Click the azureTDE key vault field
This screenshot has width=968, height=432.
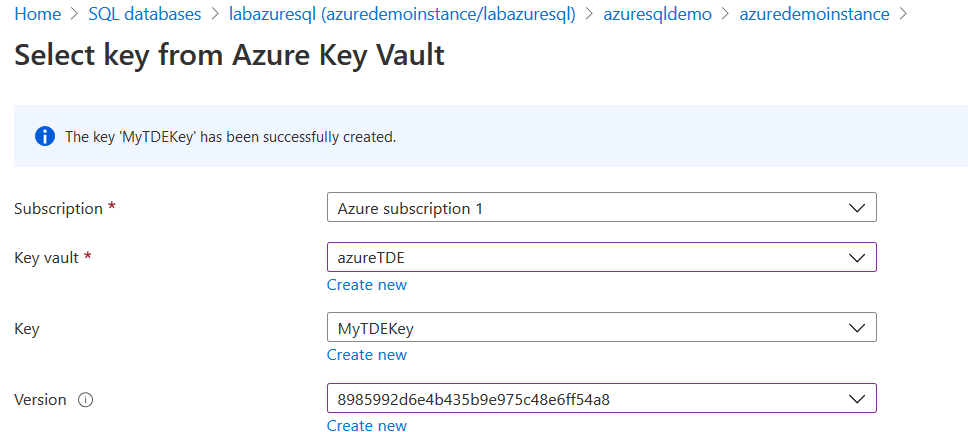tap(580, 257)
